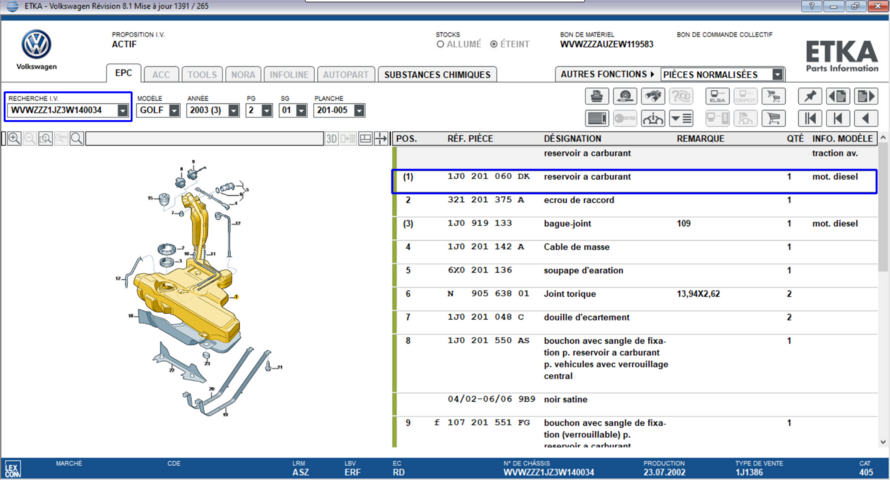The height and width of the screenshot is (480, 890).
Task: Open the single shopping cart icon
Action: 773,118
